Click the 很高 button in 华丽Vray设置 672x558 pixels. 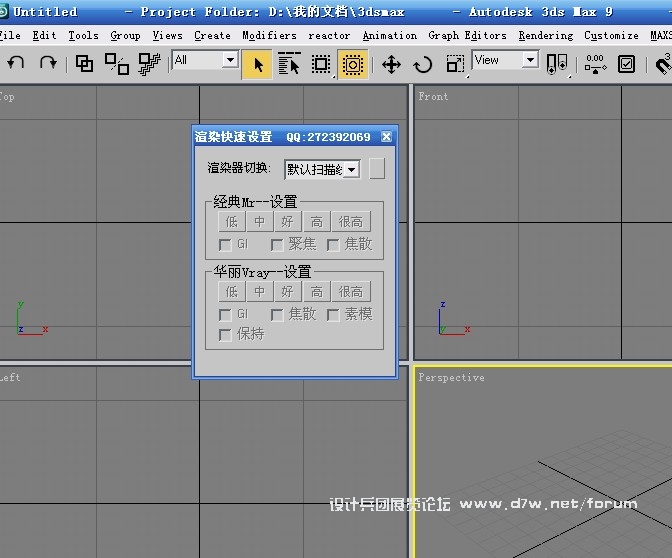coord(351,292)
